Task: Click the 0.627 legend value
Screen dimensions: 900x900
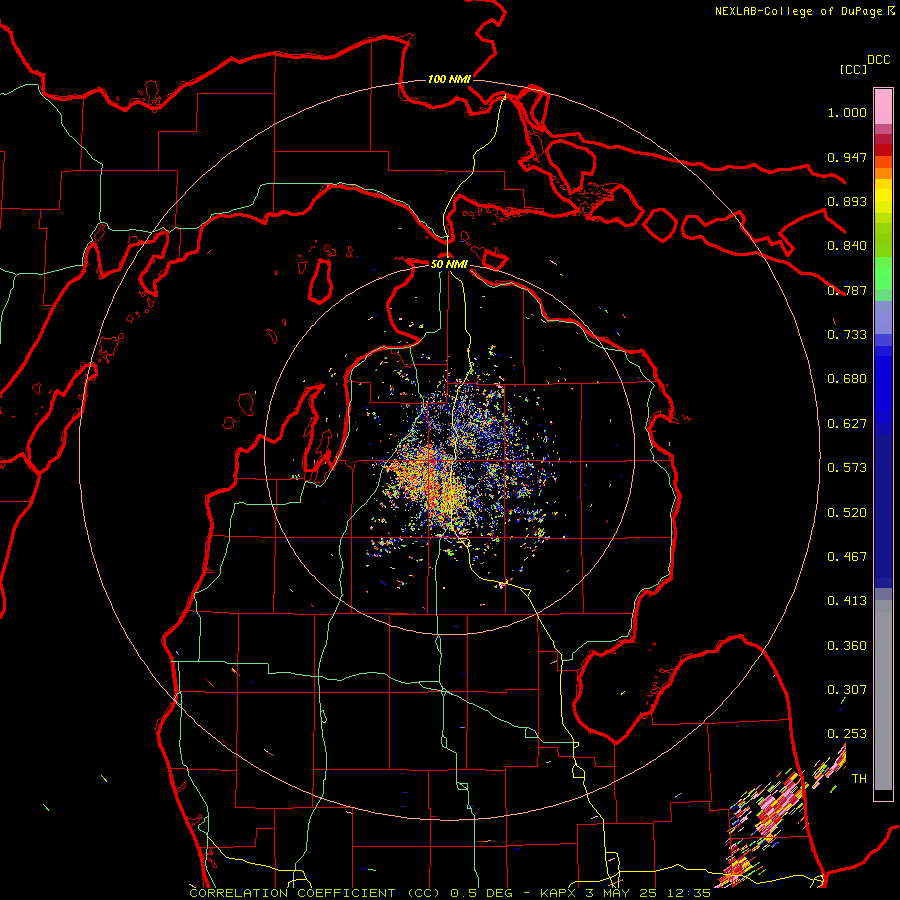Action: pyautogui.click(x=847, y=424)
